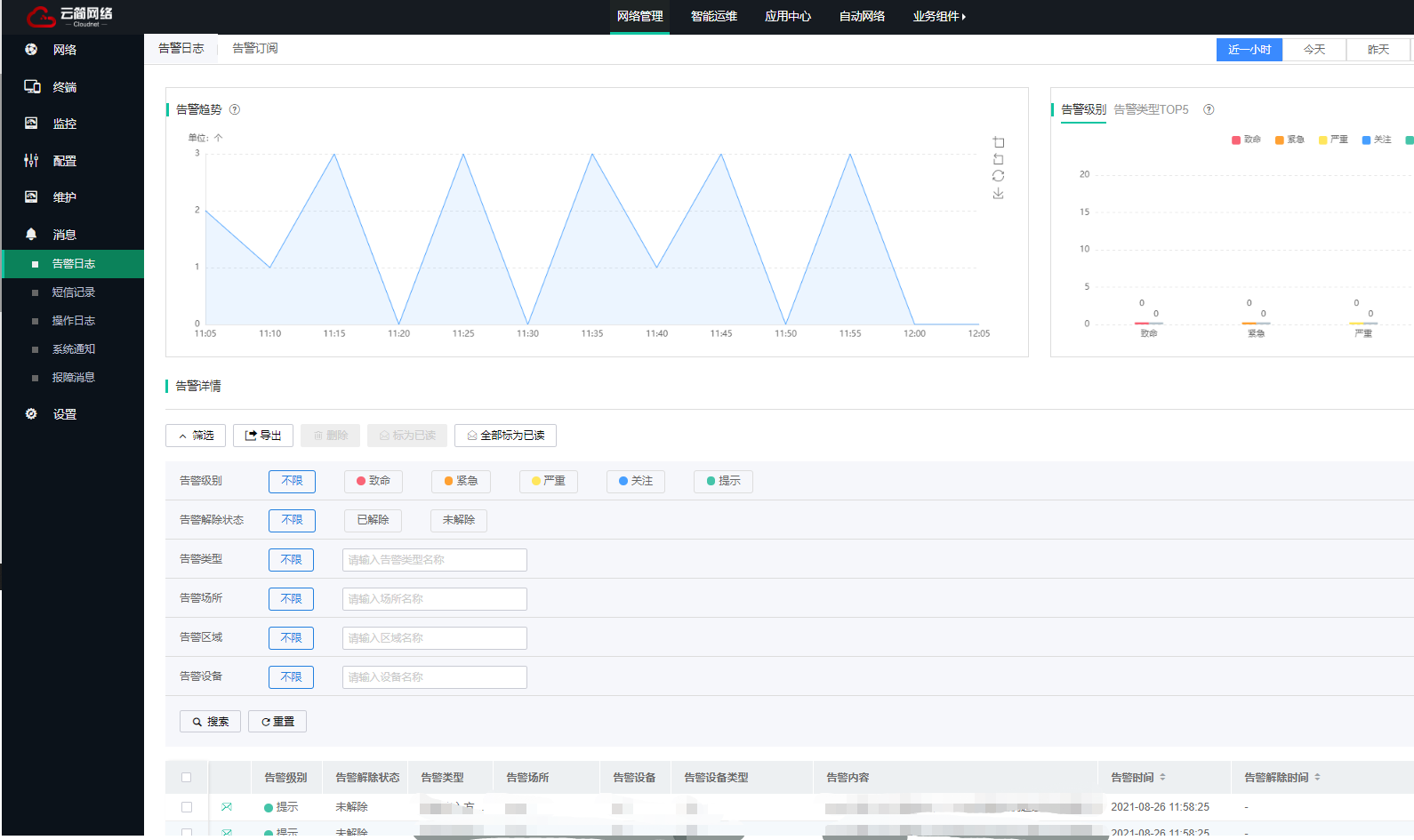The image size is (1414, 840).
Task: Expand the 业务组件 top menu
Action: pyautogui.click(x=938, y=16)
